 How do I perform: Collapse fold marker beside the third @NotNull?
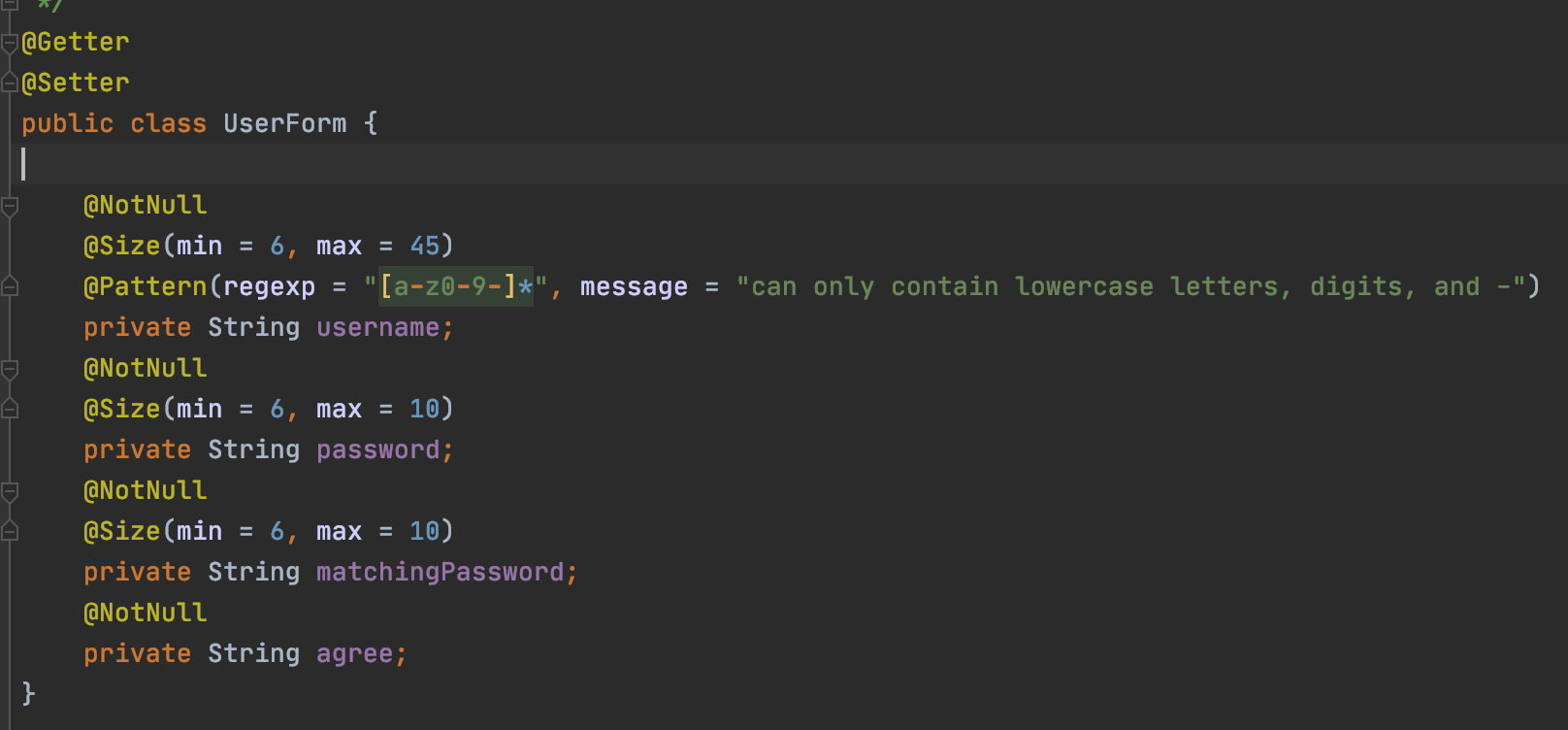[x=10, y=491]
